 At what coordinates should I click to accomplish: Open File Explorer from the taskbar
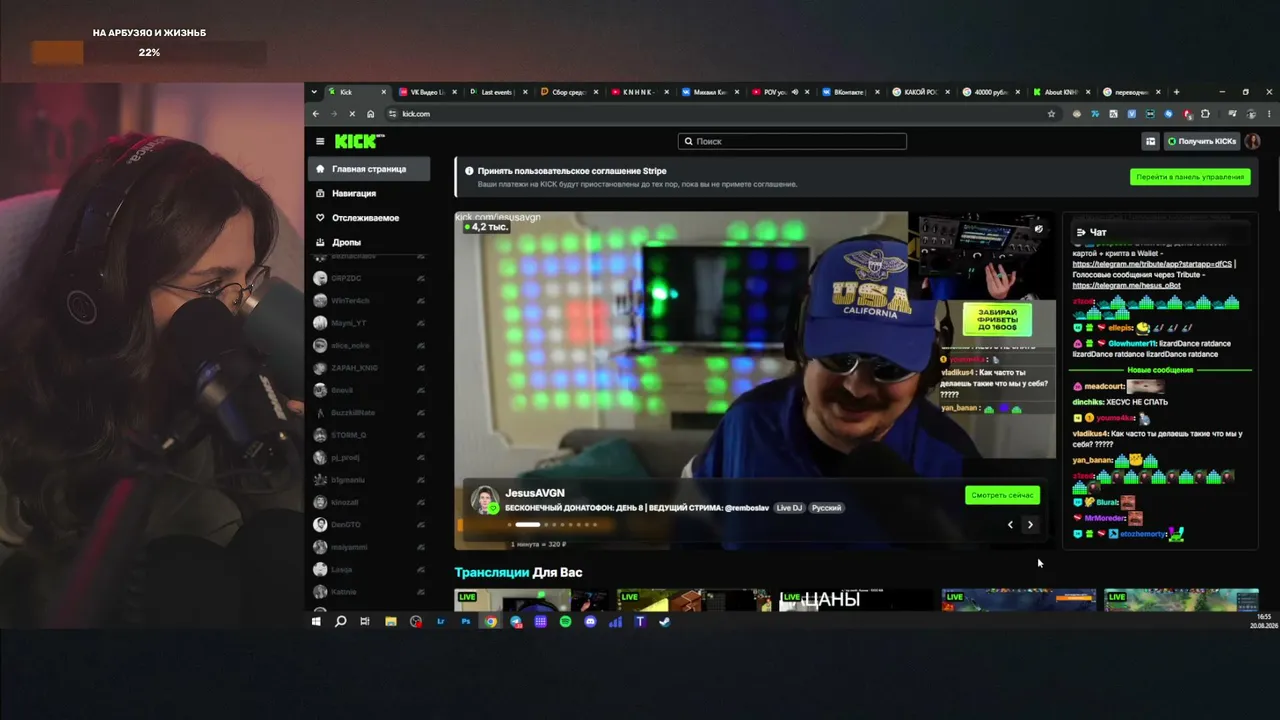coord(390,622)
